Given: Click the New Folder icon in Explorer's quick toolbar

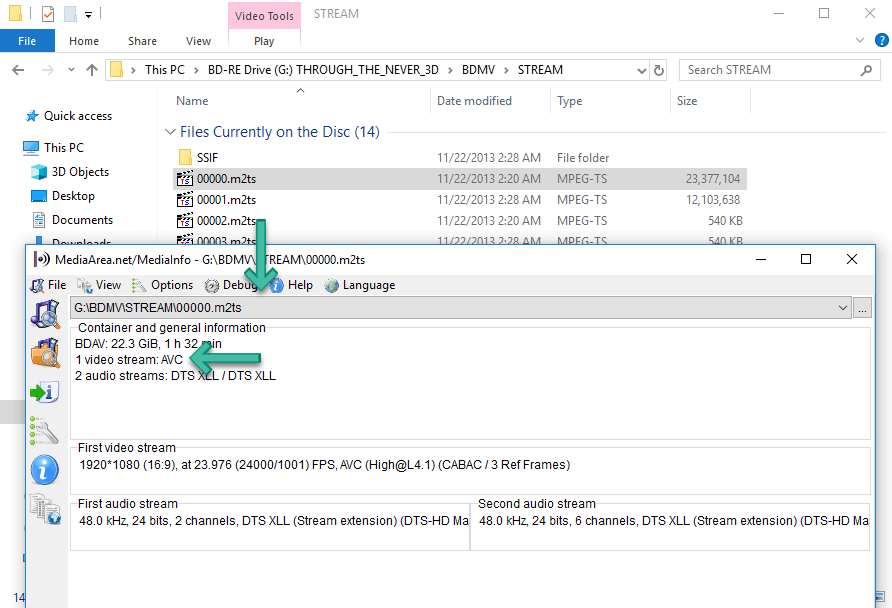Looking at the screenshot, I should [x=70, y=13].
